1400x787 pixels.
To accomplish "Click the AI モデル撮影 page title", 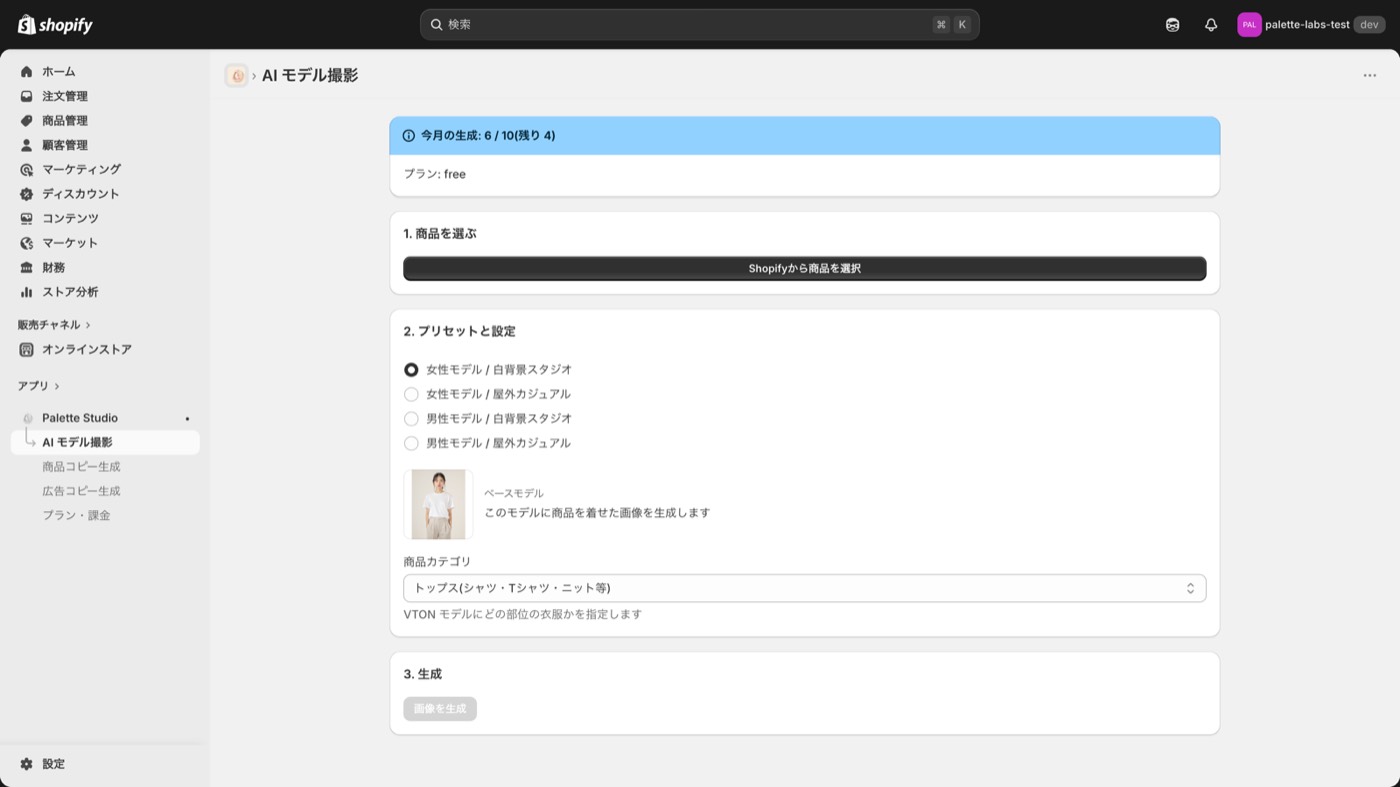I will tap(310, 76).
